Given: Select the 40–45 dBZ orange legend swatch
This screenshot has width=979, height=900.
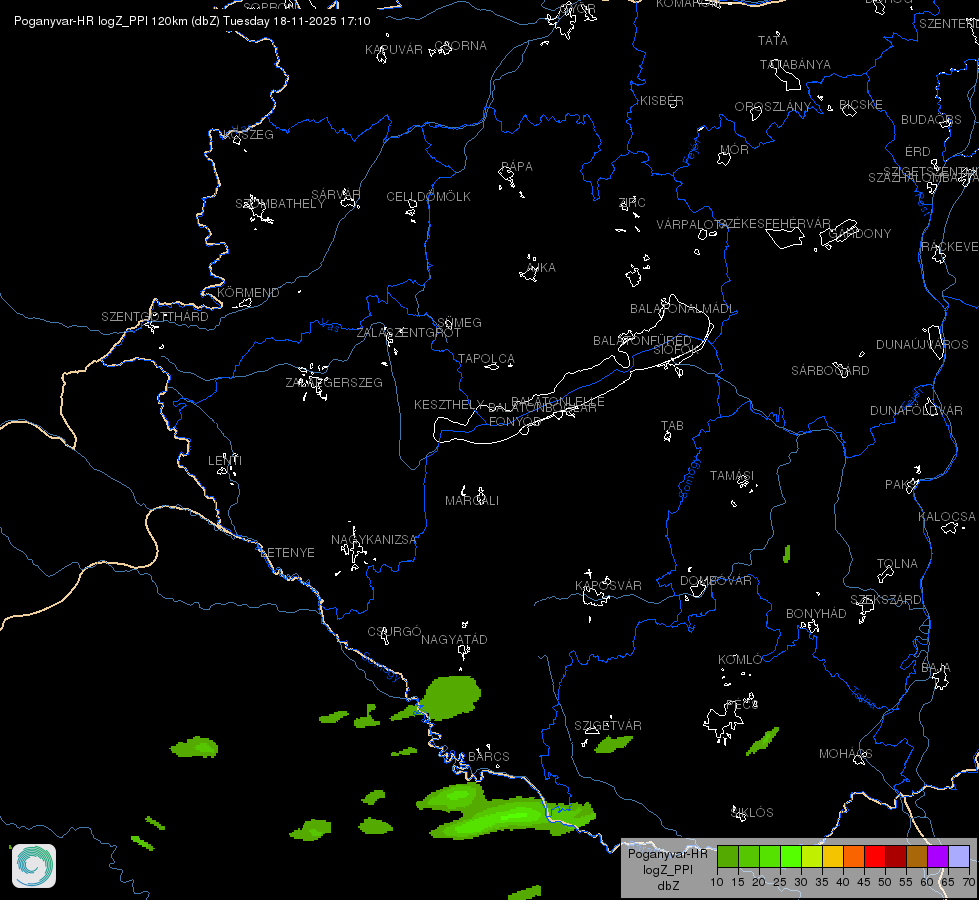Looking at the screenshot, I should click(x=854, y=856).
